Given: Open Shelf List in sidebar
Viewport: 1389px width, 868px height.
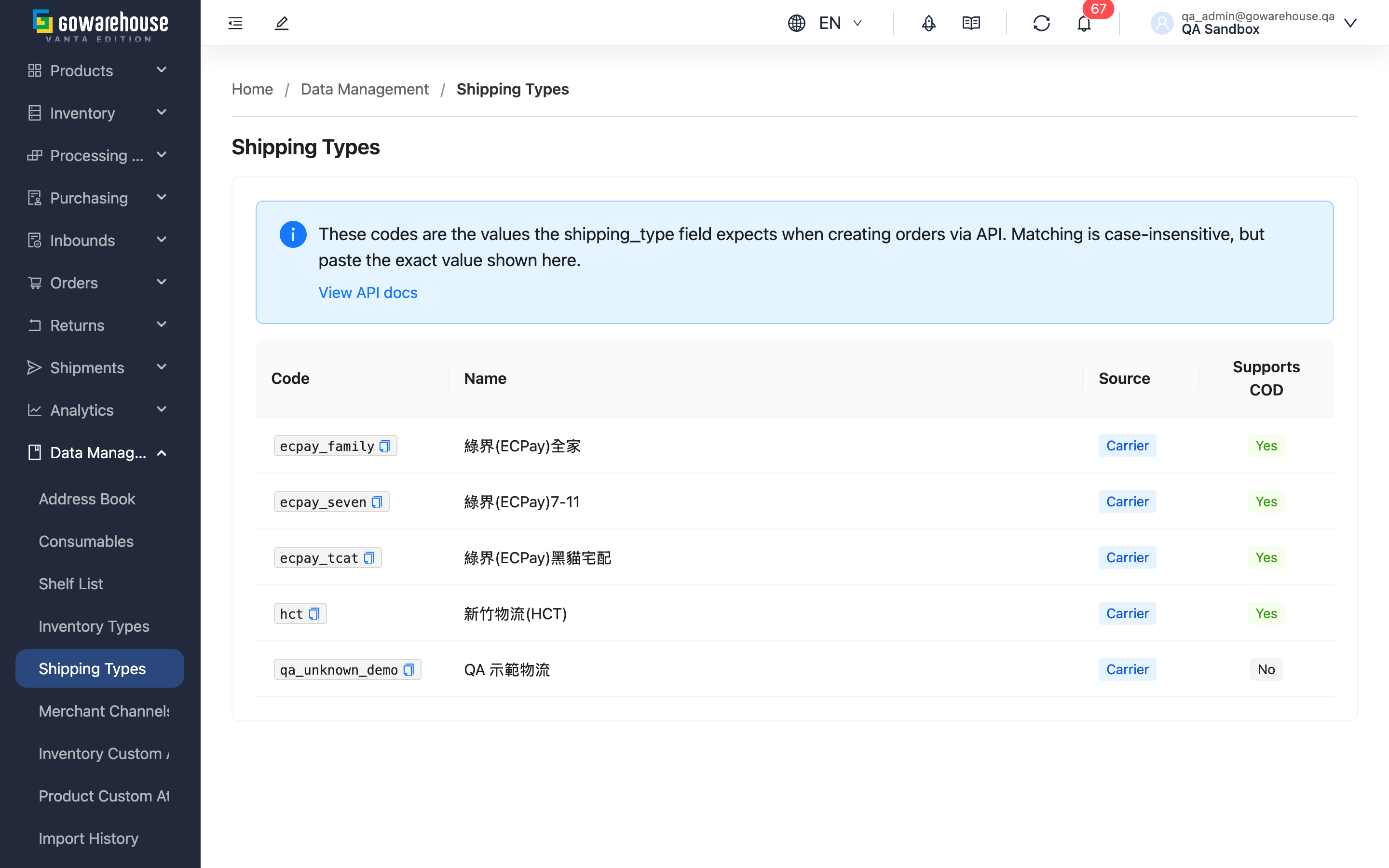Looking at the screenshot, I should point(99,584).
